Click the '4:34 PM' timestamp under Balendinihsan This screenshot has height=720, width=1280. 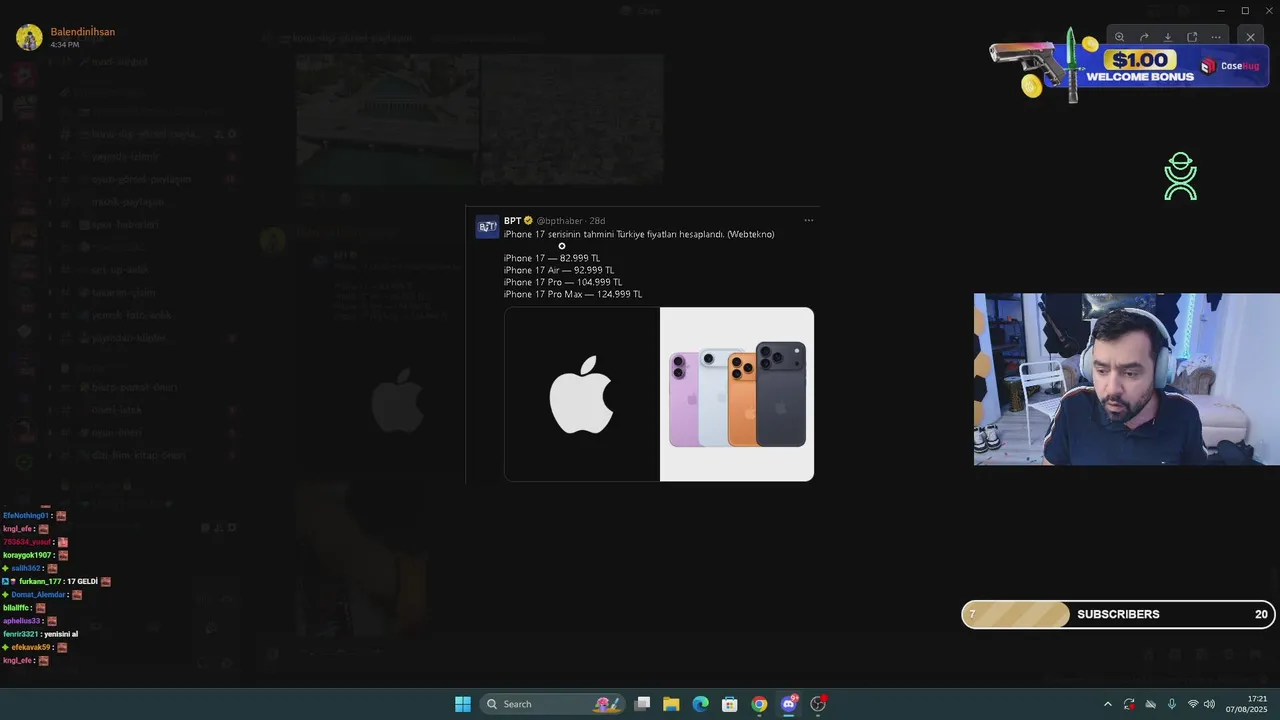[65, 45]
